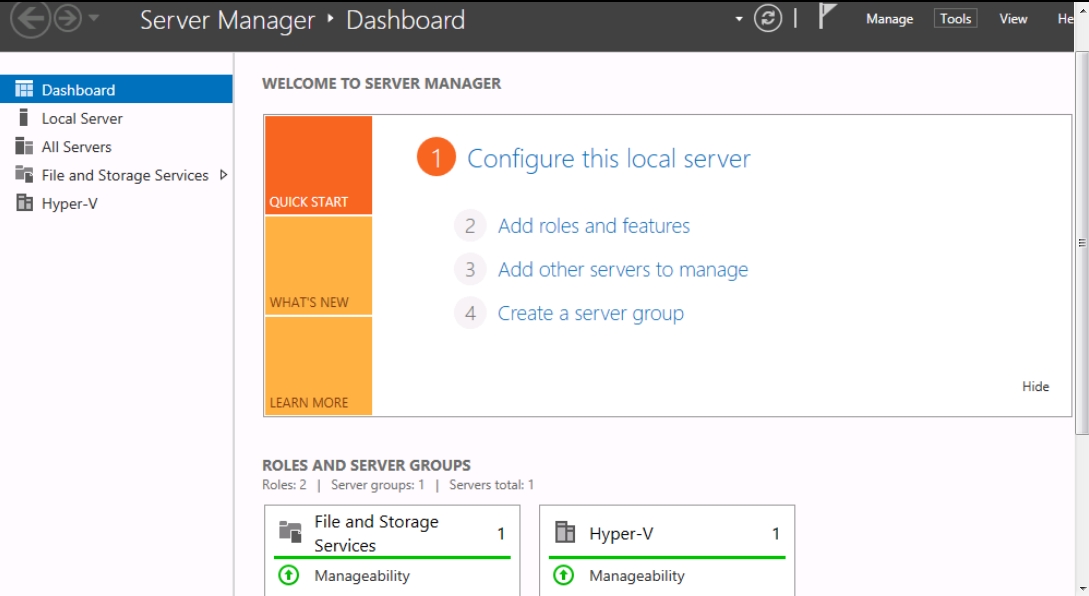Select the What's New tile
1089x596 pixels.
click(x=318, y=265)
